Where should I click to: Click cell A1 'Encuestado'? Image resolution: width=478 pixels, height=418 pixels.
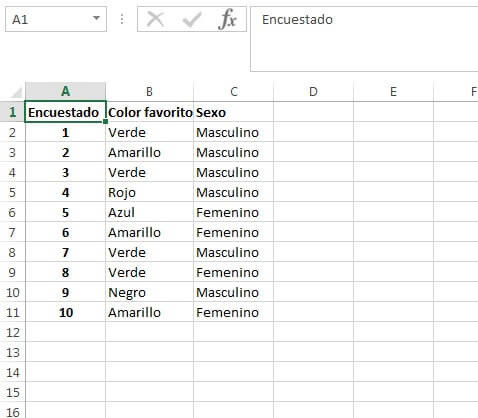[x=66, y=112]
